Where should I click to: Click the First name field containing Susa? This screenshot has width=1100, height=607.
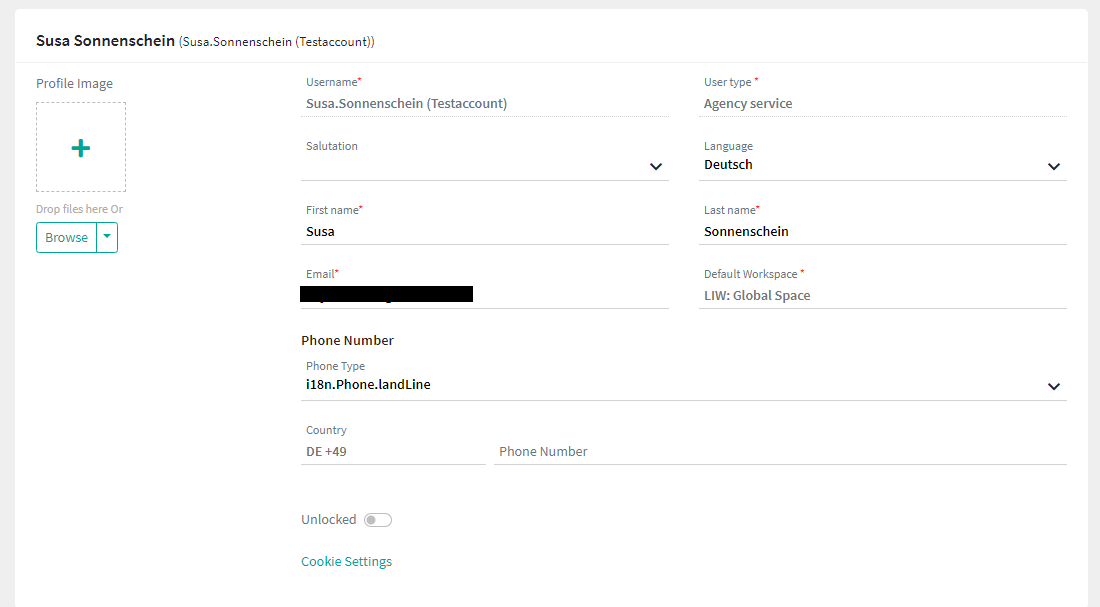pyautogui.click(x=484, y=232)
